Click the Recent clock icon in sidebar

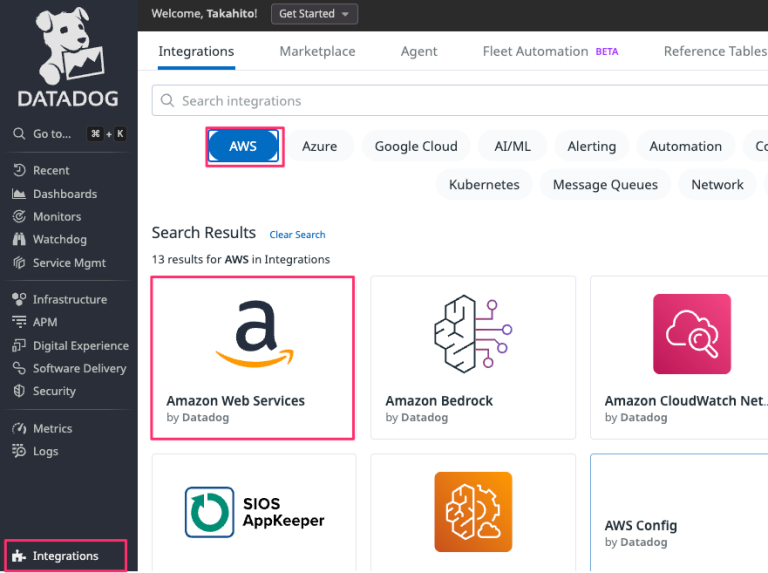click(19, 170)
